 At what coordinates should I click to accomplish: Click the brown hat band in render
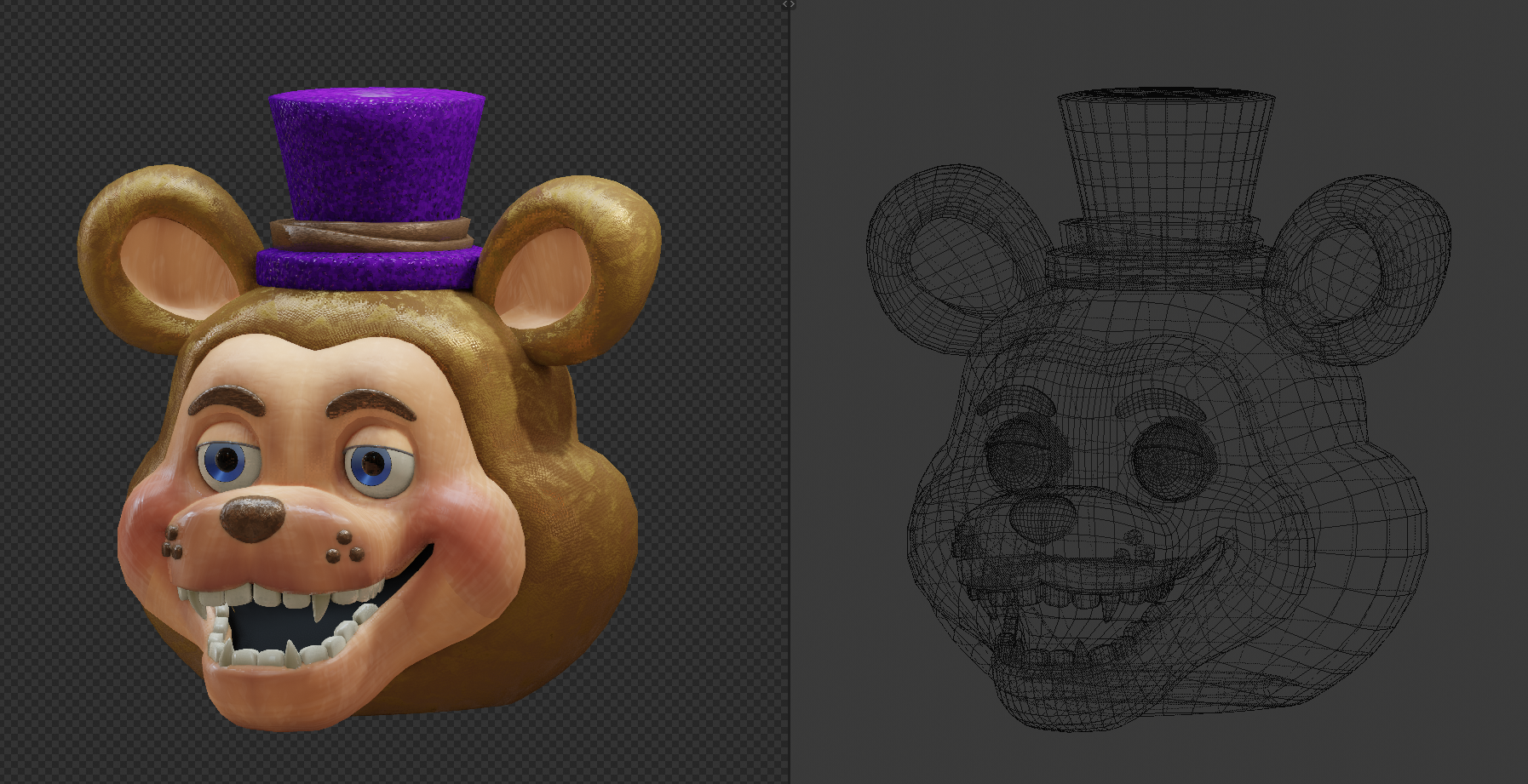[x=371, y=233]
